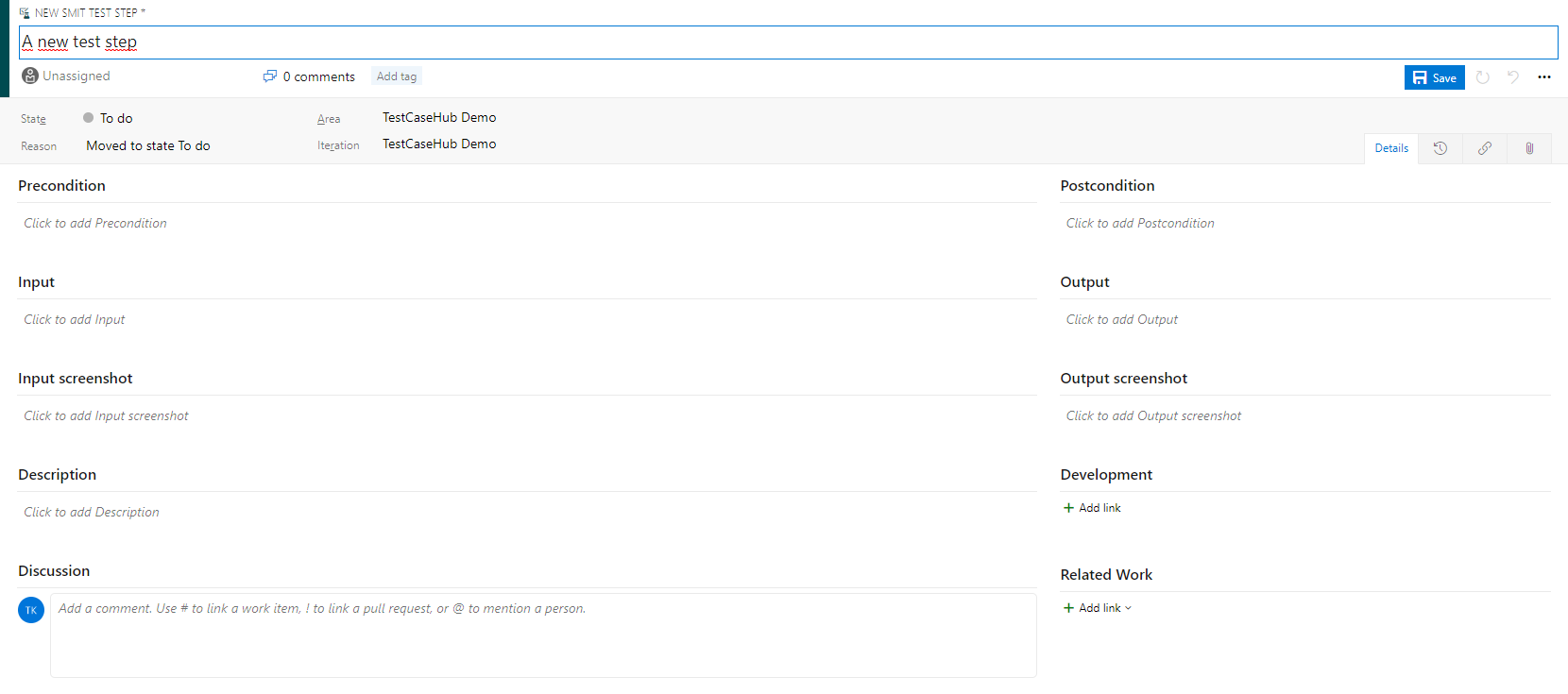Image resolution: width=1568 pixels, height=694 pixels.
Task: Collapse the Discussion section header
Action: pyautogui.click(x=54, y=571)
